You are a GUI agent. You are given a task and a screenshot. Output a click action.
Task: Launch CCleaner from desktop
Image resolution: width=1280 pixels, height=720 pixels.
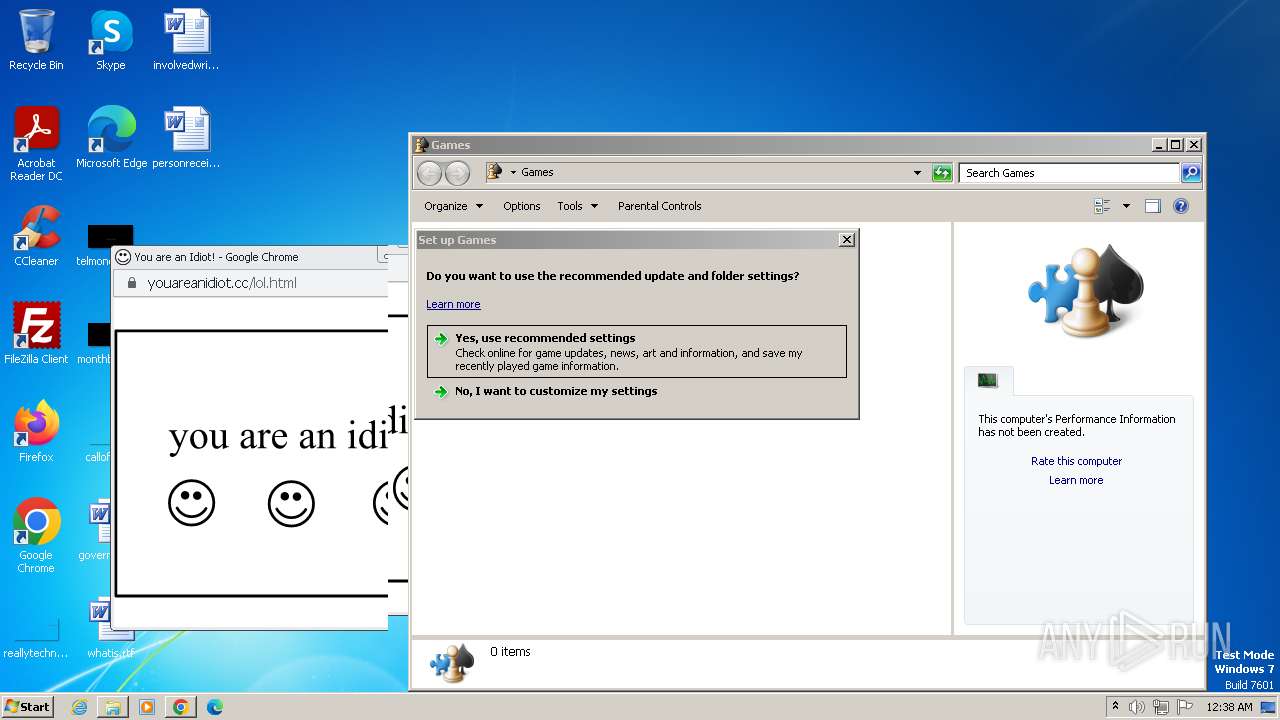[36, 236]
